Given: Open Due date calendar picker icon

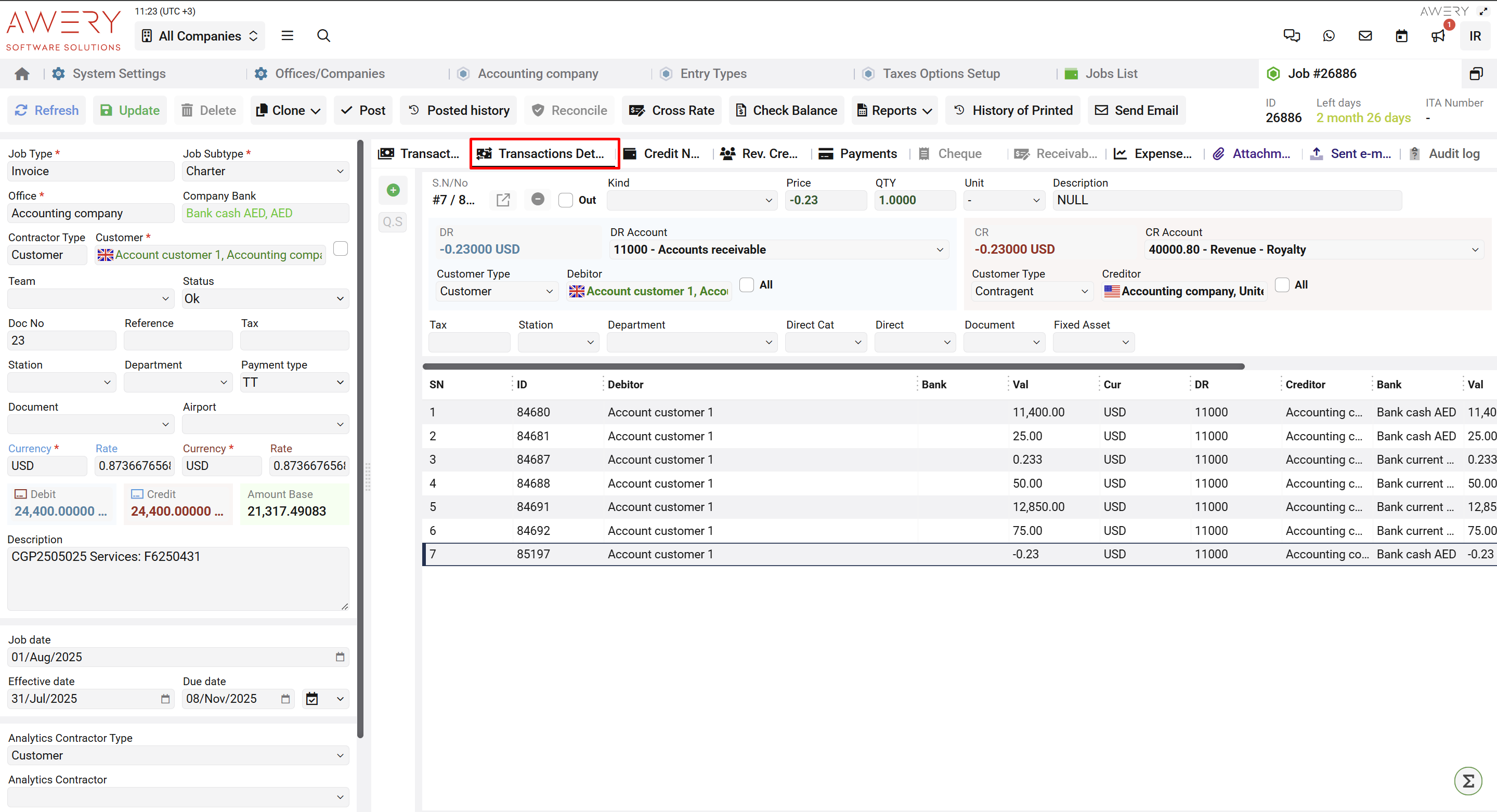Looking at the screenshot, I should 285,699.
